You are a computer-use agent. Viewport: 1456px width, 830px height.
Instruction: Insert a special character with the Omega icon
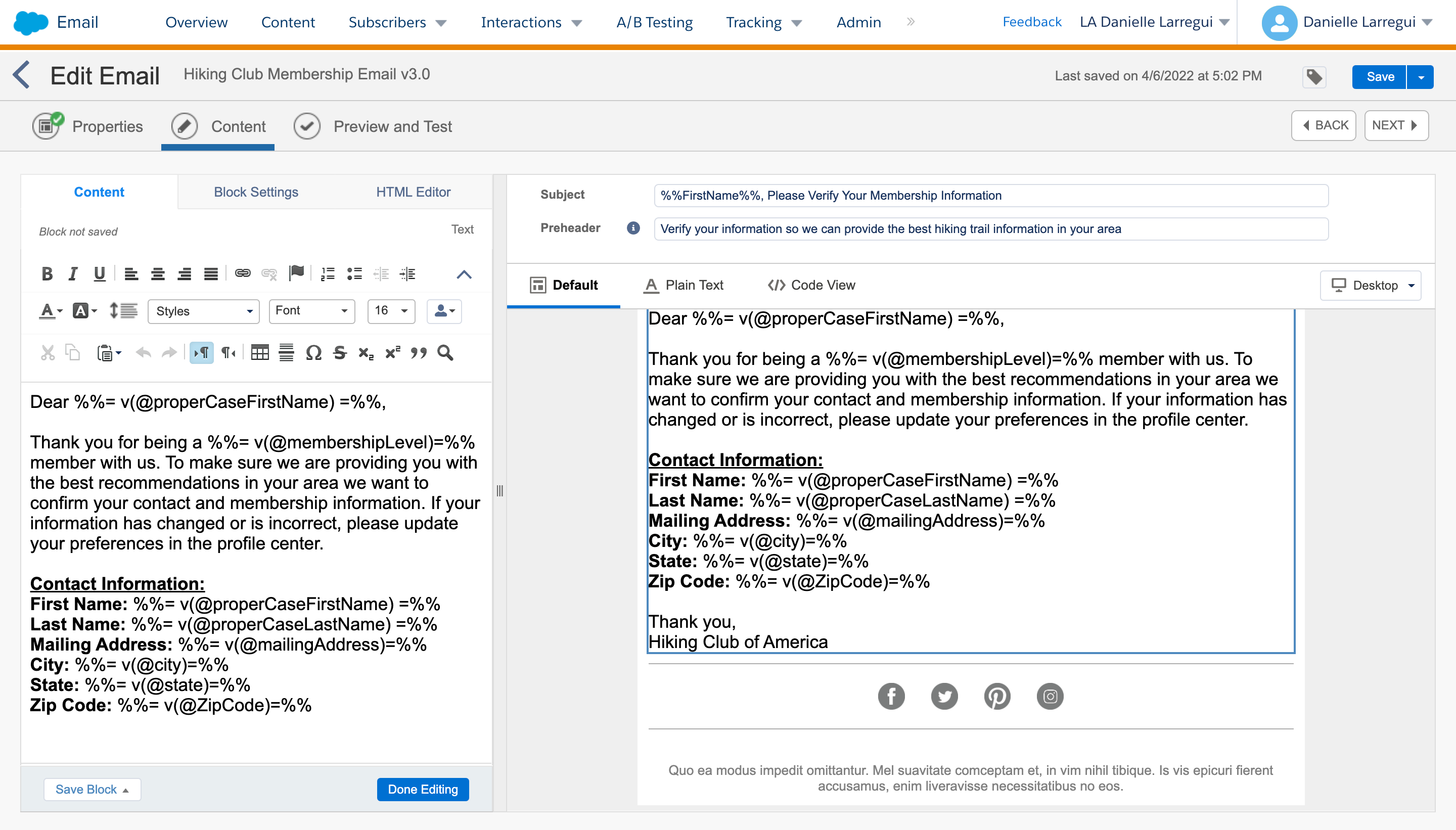tap(313, 353)
